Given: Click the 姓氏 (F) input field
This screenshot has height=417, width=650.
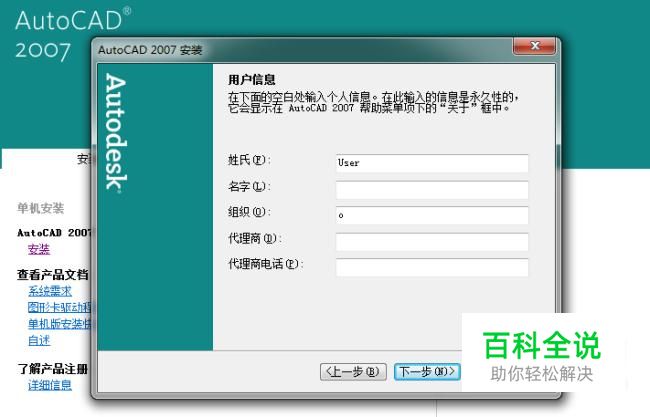Looking at the screenshot, I should pyautogui.click(x=432, y=163).
